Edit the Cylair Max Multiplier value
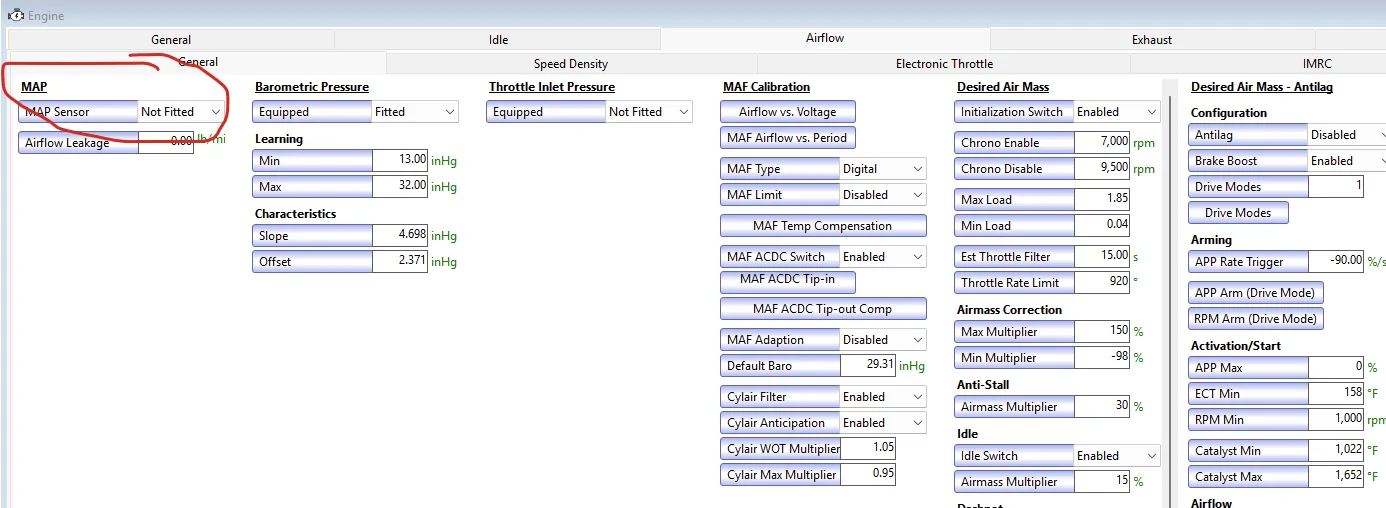Image resolution: width=1386 pixels, height=508 pixels. click(x=868, y=475)
